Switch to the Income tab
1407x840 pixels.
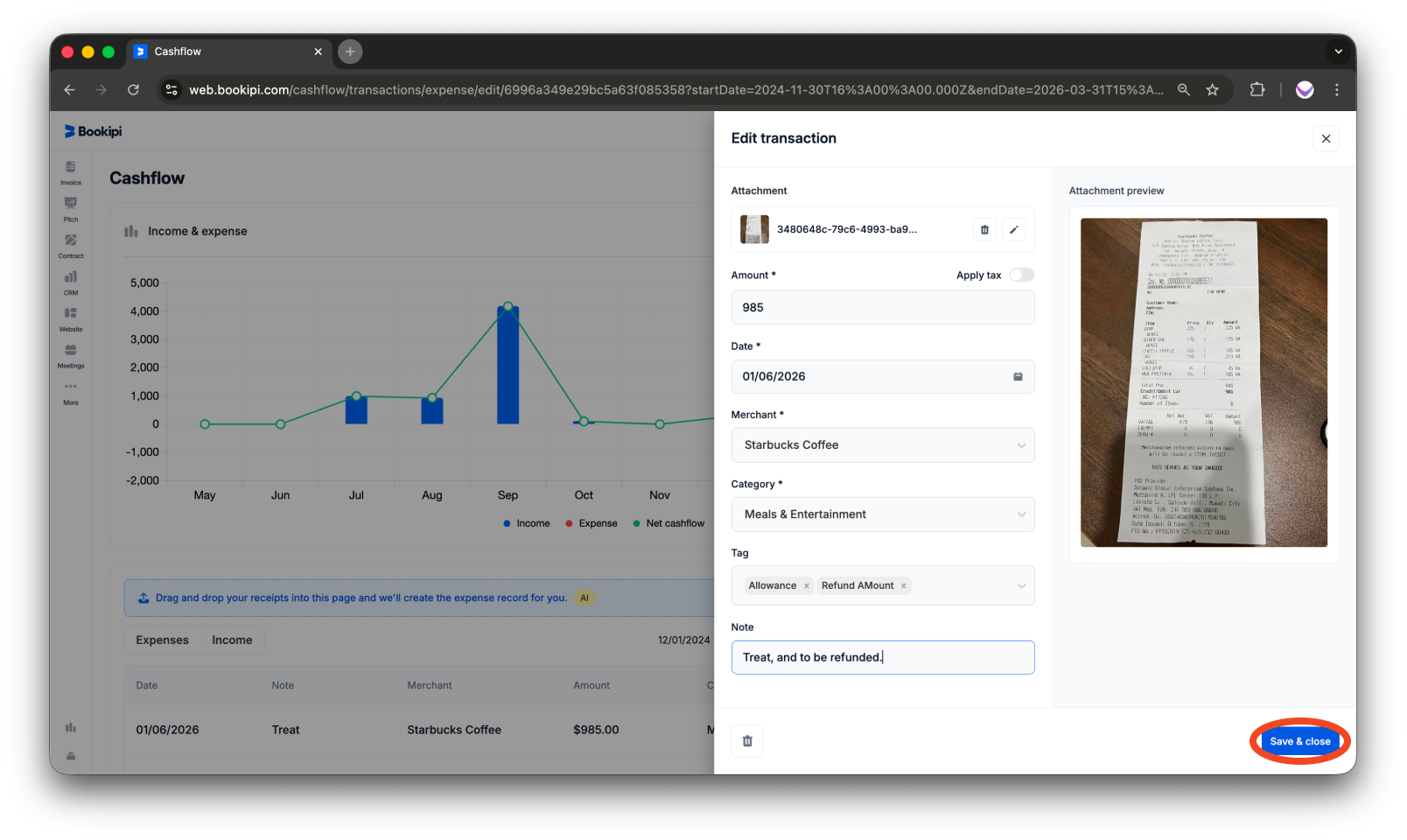point(231,640)
